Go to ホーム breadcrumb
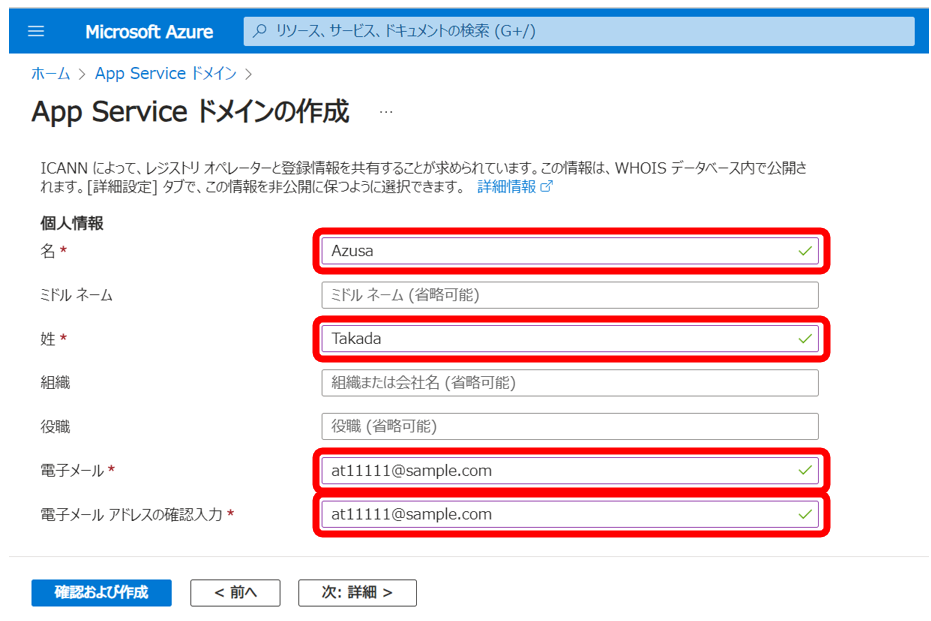931x621 pixels. coord(50,73)
